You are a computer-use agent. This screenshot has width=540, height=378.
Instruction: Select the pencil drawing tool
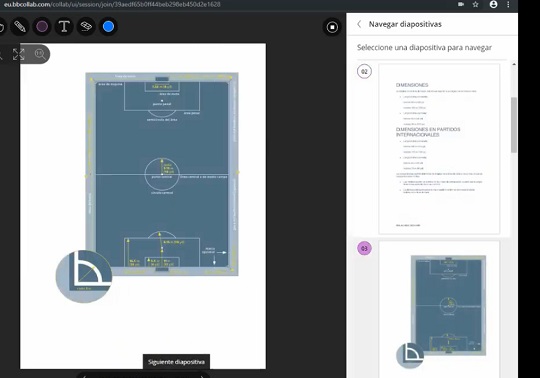click(20, 27)
